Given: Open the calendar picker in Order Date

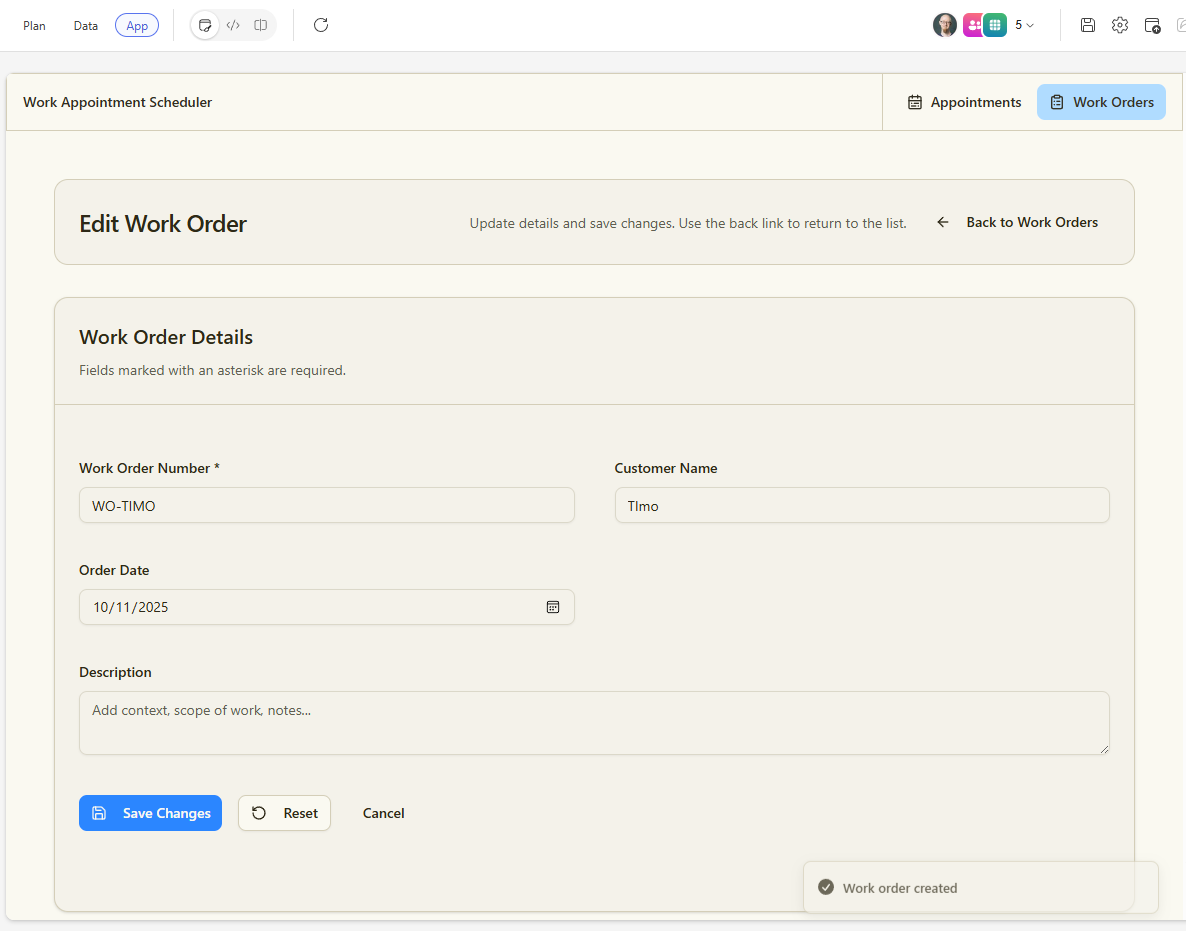Looking at the screenshot, I should point(553,607).
